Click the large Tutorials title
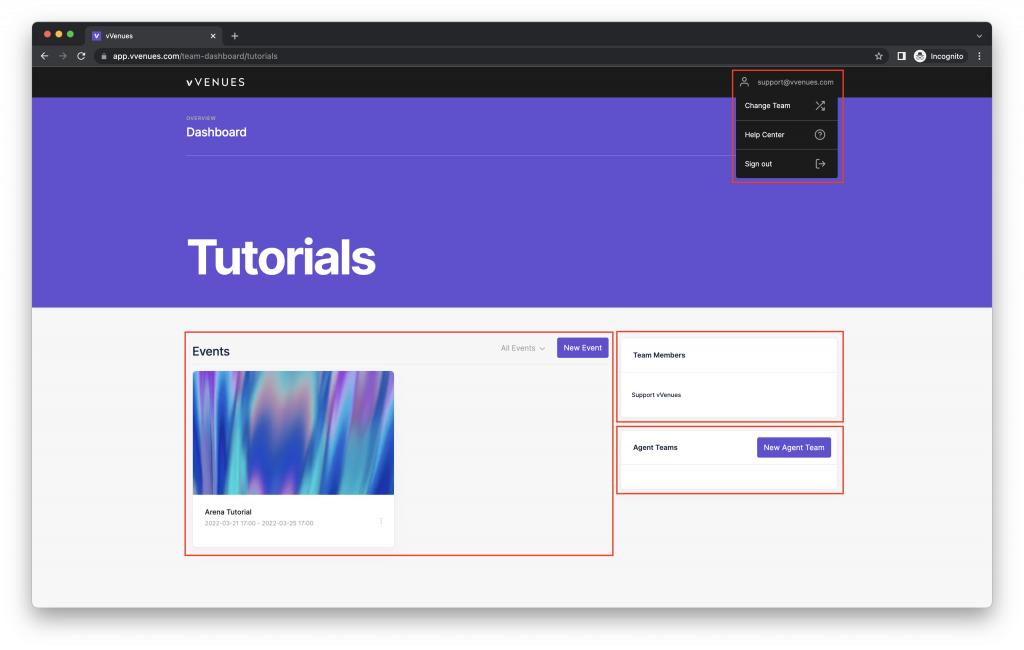Screen dimensions: 1024x650 [x=281, y=257]
